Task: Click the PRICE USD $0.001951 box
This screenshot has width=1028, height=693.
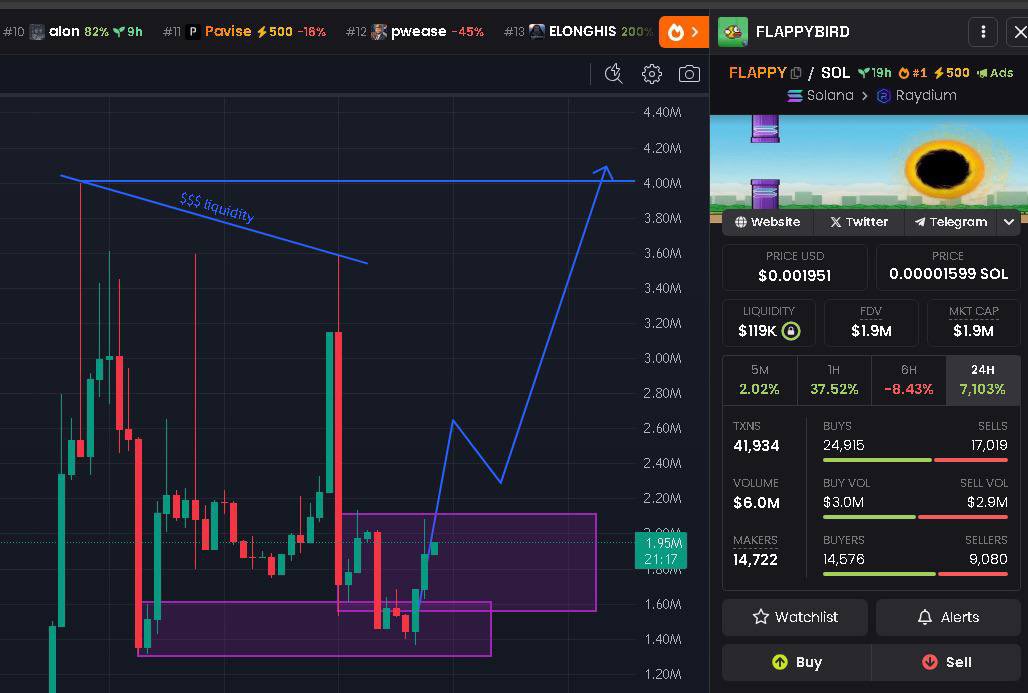Action: 795,267
